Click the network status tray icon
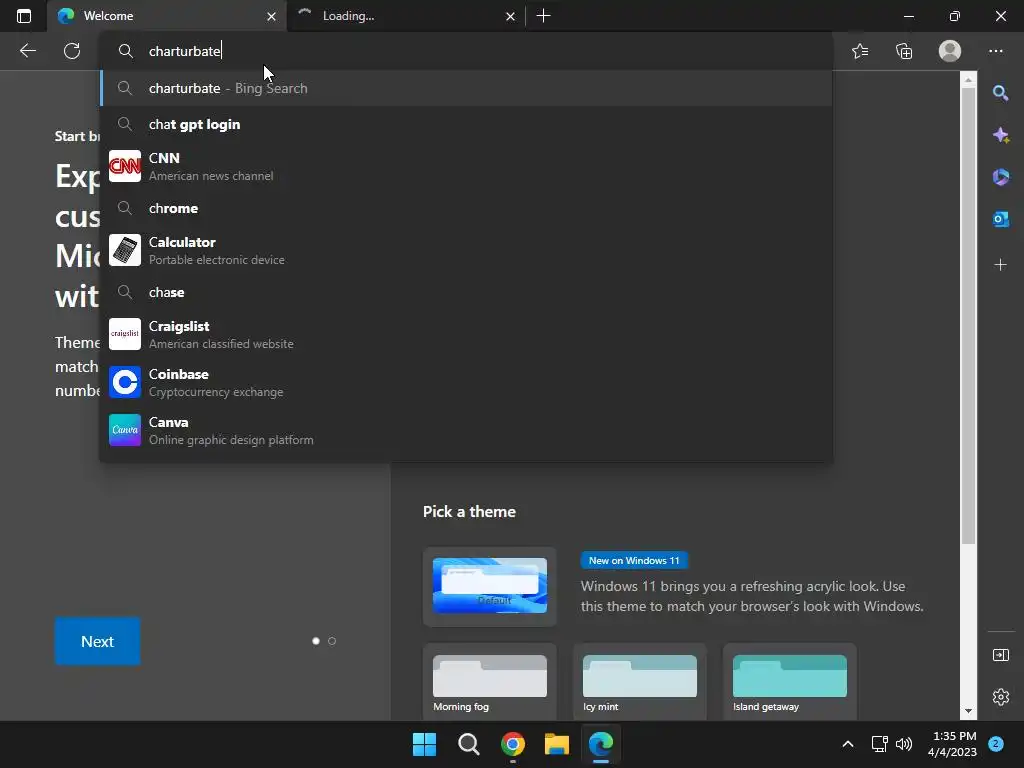This screenshot has height=768, width=1024. pos(880,744)
